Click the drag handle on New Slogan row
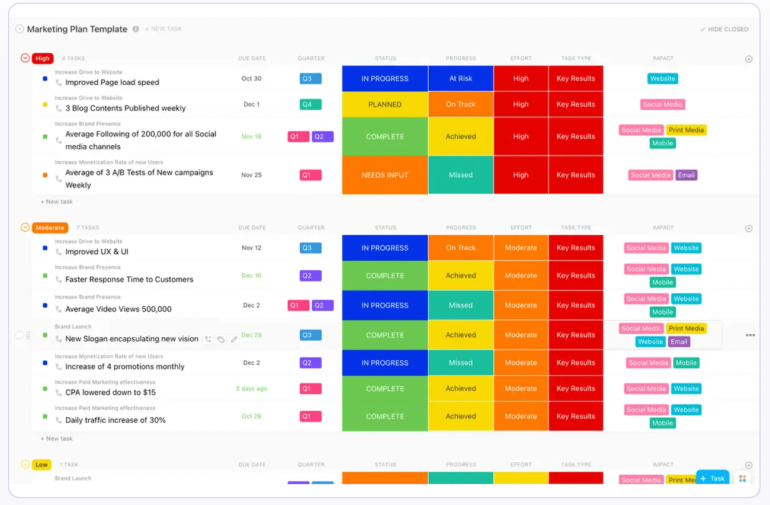 28,335
